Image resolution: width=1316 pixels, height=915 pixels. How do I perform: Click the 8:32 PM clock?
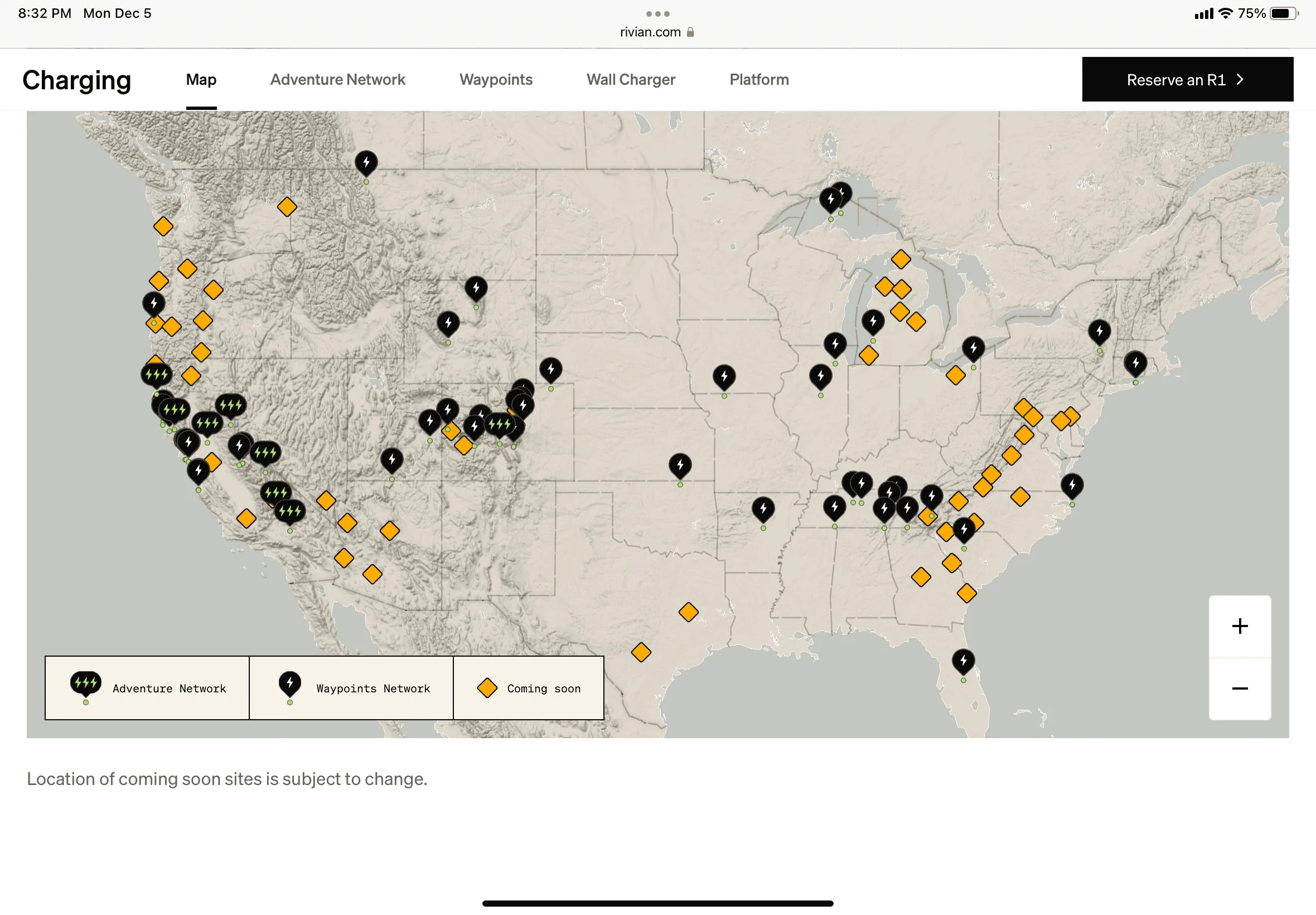pos(45,13)
